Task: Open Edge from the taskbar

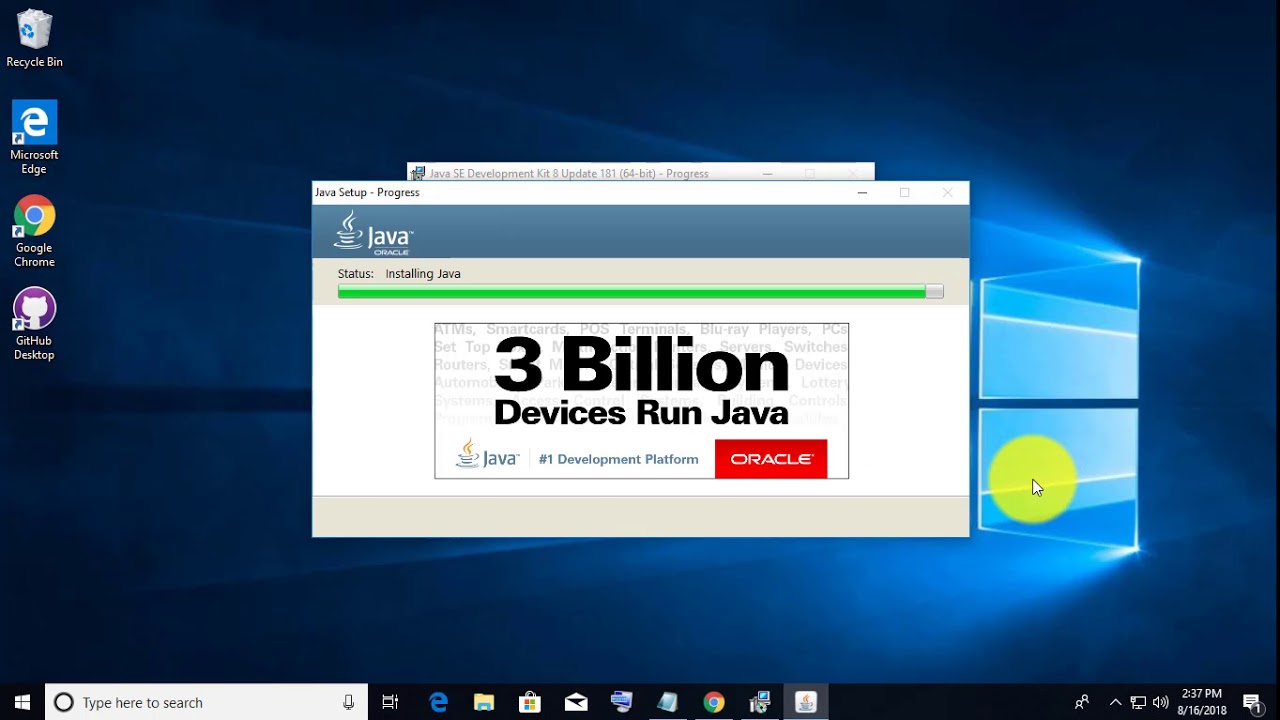Action: [x=438, y=702]
